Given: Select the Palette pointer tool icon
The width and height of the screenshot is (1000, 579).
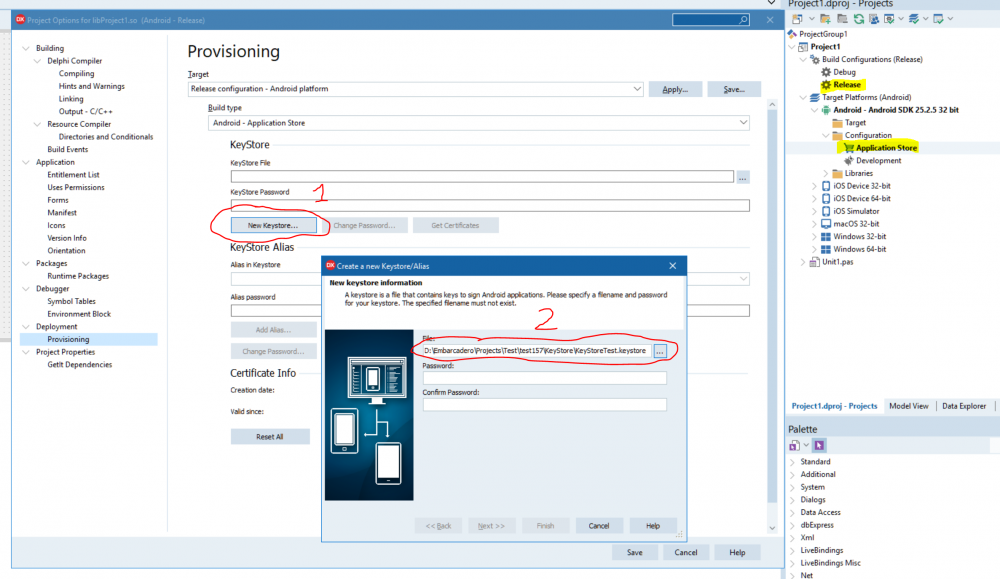Looking at the screenshot, I should point(820,445).
